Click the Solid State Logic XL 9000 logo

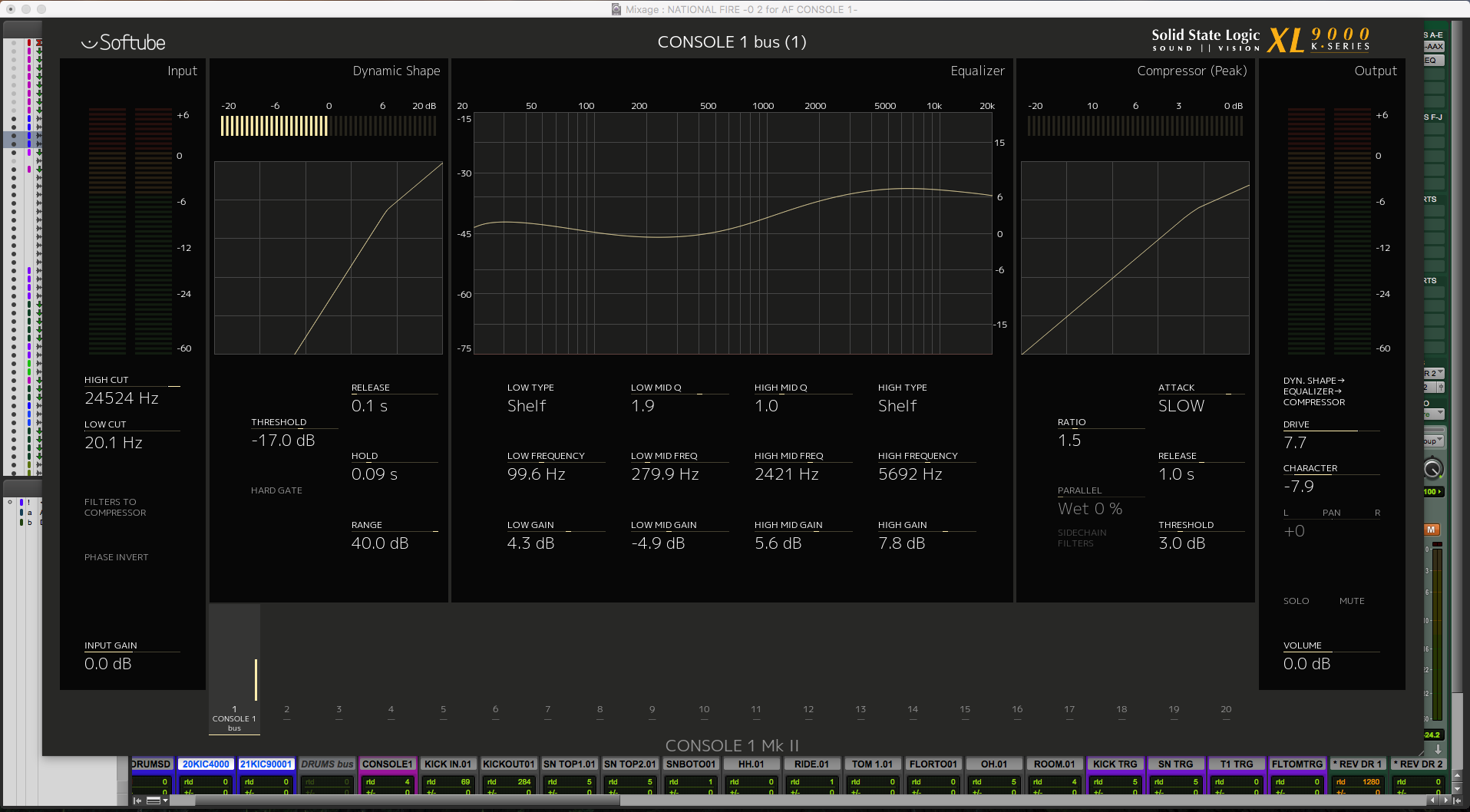(x=1259, y=39)
